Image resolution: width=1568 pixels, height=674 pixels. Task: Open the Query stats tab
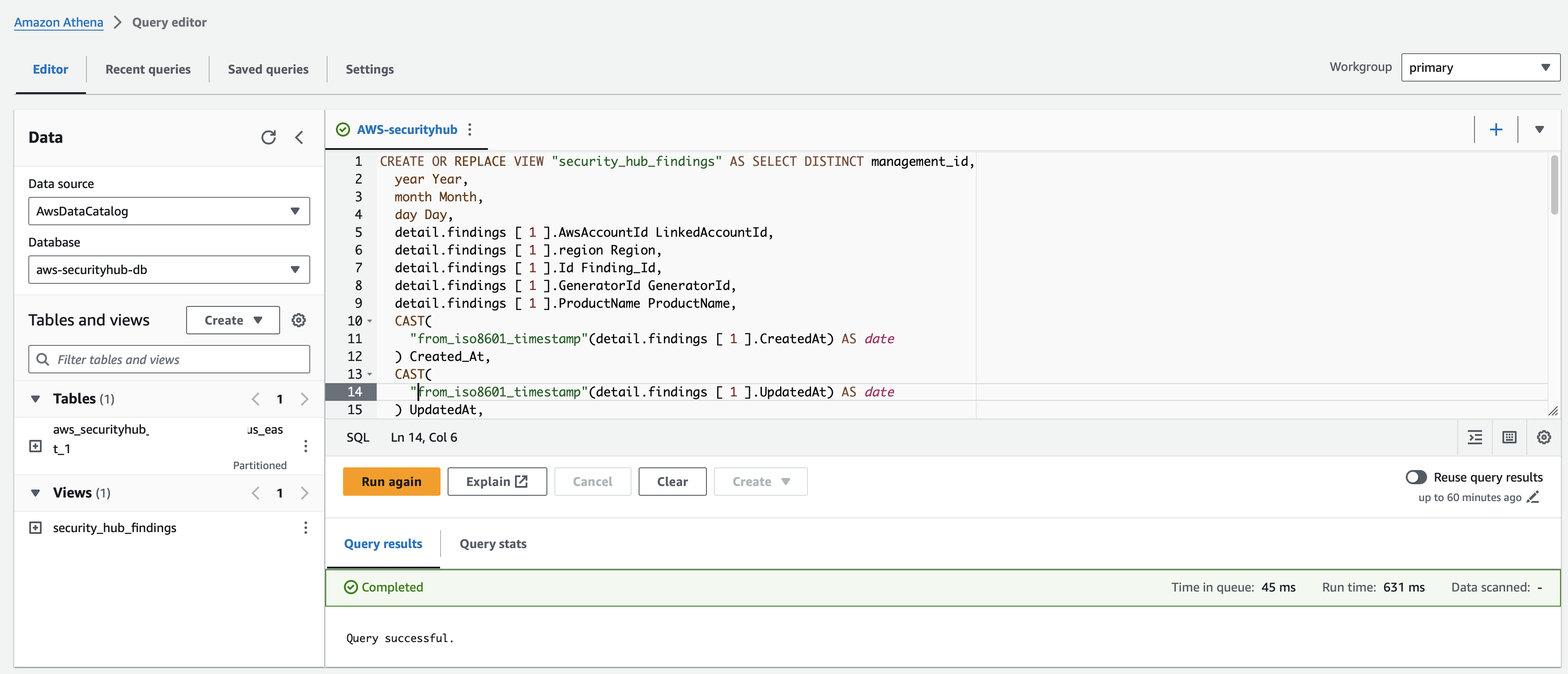point(492,544)
